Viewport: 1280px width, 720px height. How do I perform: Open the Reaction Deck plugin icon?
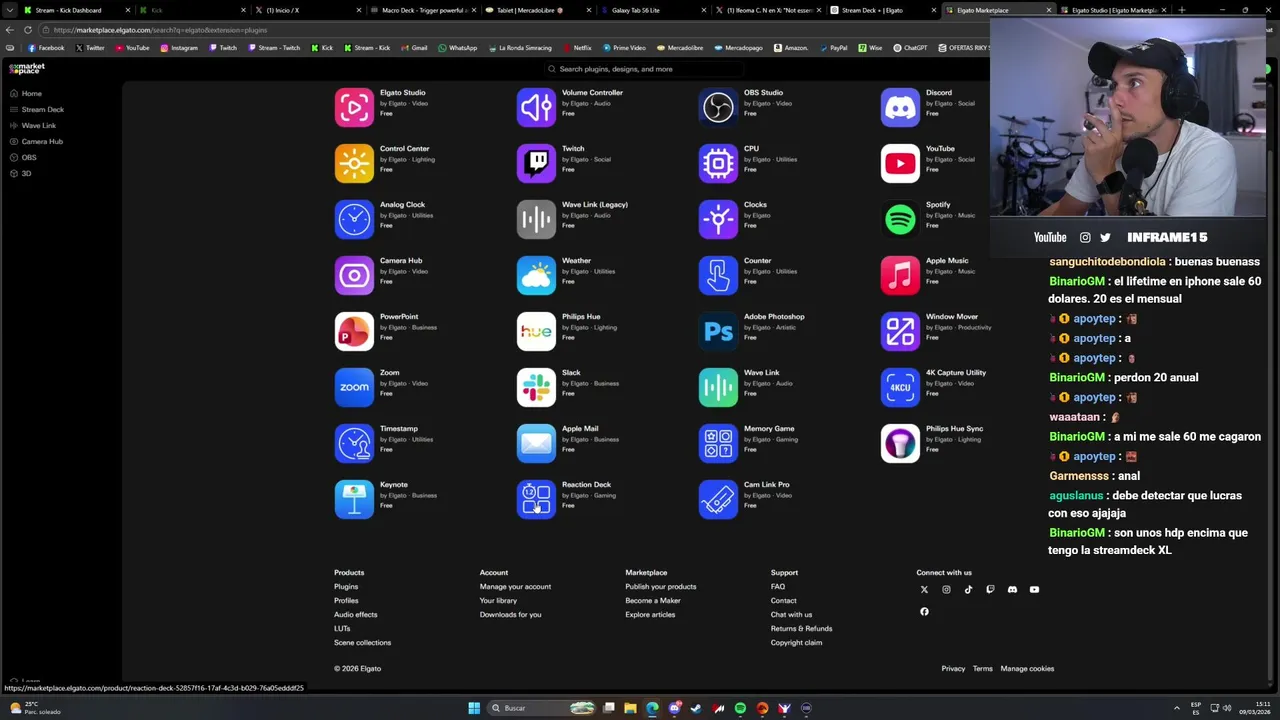tap(536, 499)
